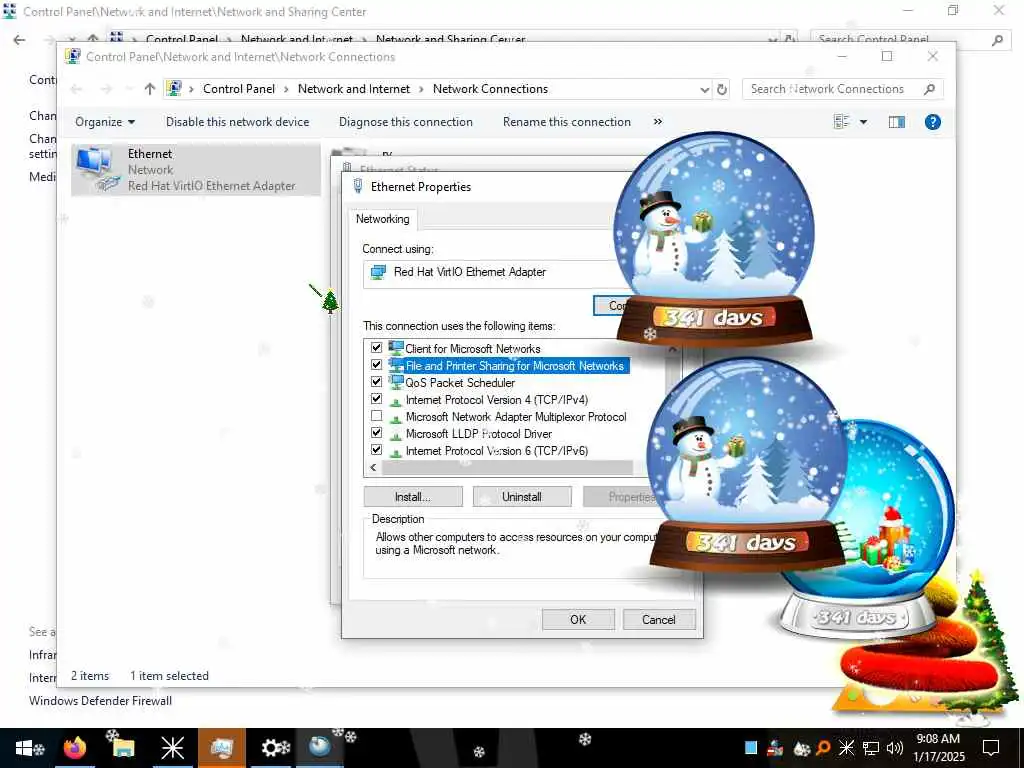
Task: Open the notification center icon
Action: (x=991, y=748)
